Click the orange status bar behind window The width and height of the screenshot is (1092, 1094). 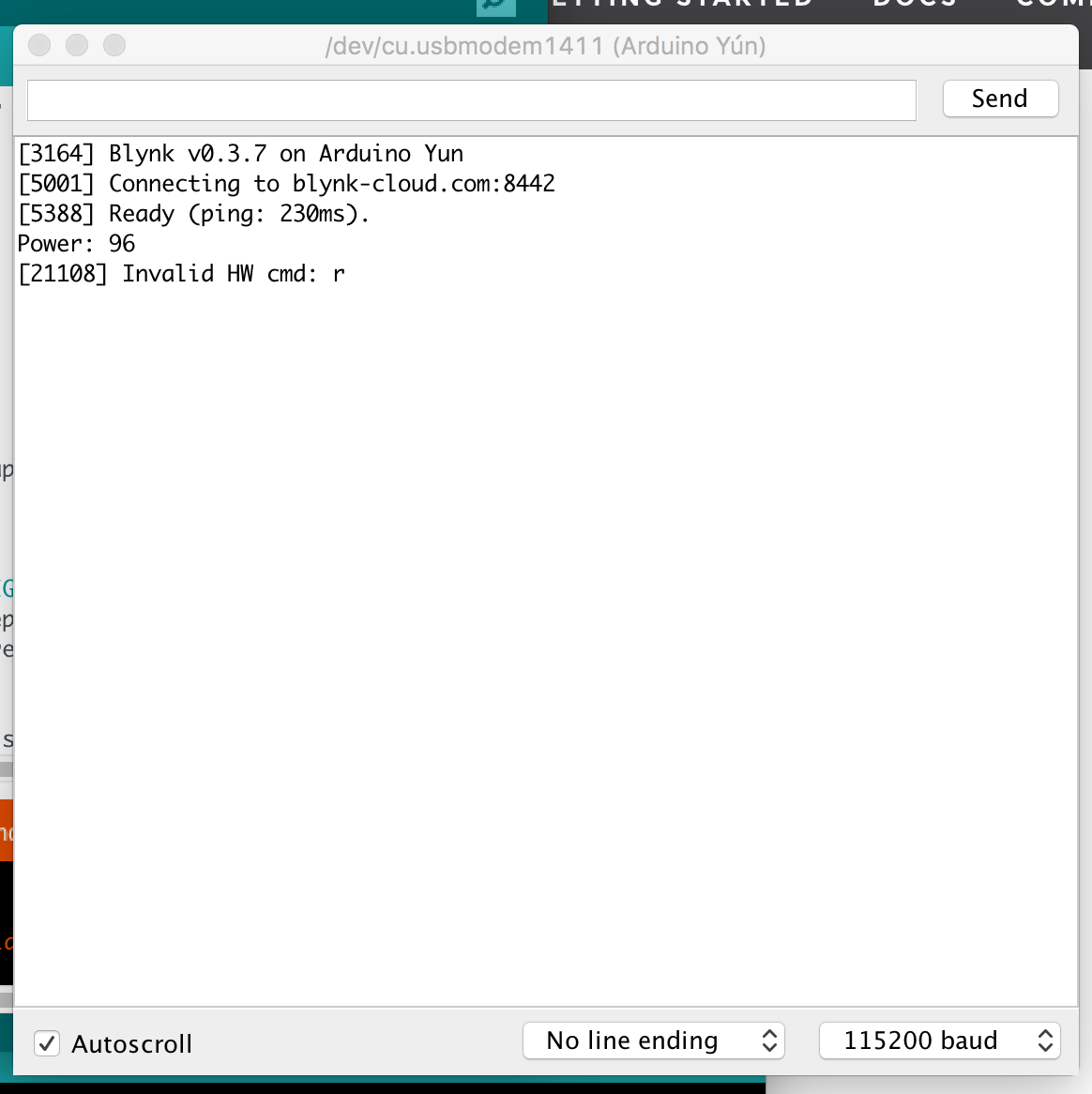point(6,829)
